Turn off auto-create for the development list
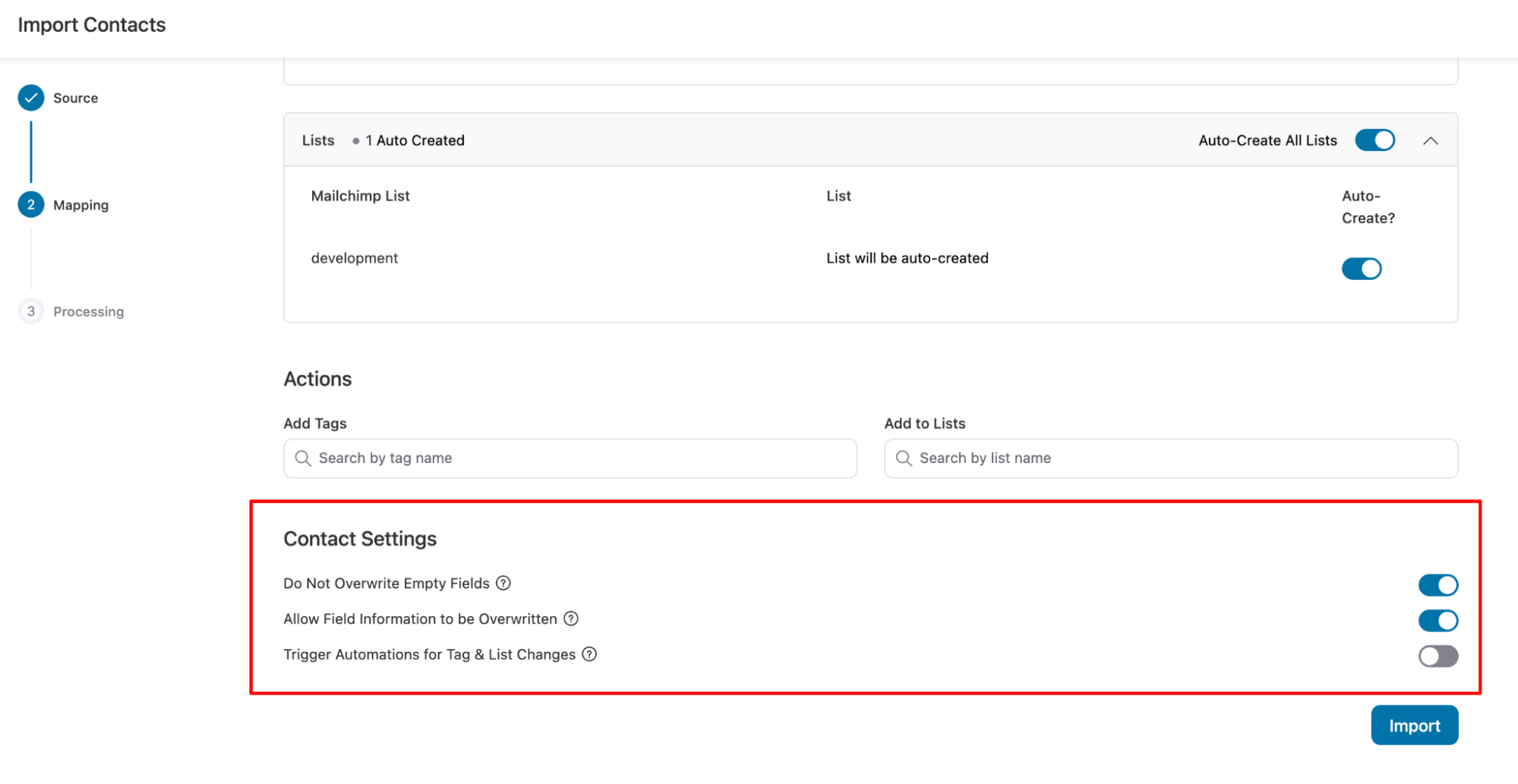The height and width of the screenshot is (784, 1518). pyautogui.click(x=1361, y=268)
